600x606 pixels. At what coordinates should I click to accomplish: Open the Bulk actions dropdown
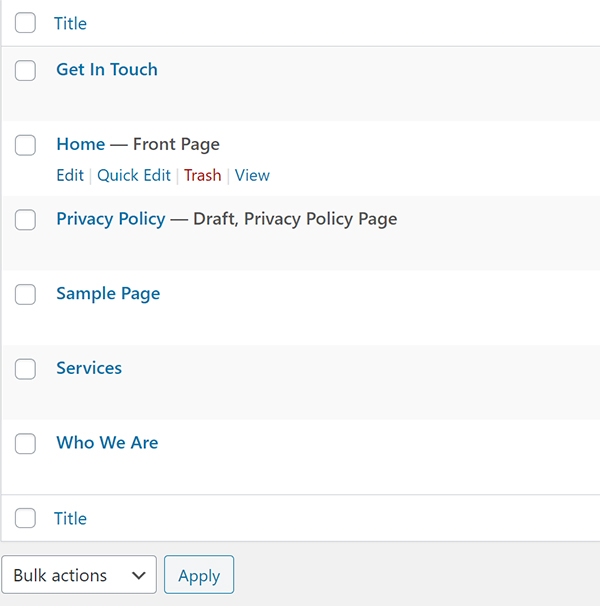click(x=79, y=574)
